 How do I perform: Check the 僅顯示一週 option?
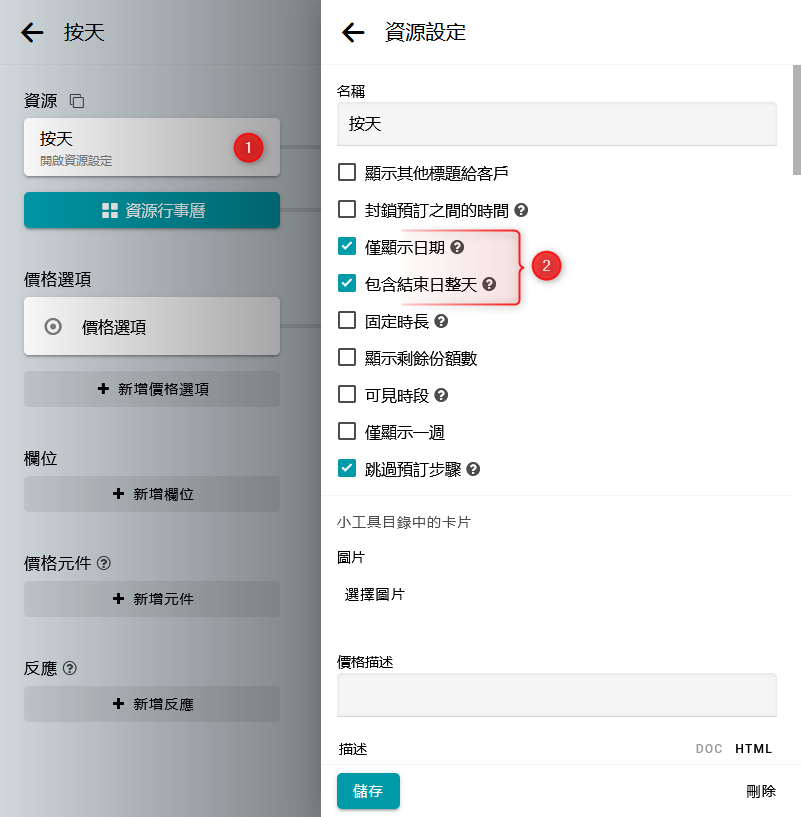point(347,431)
